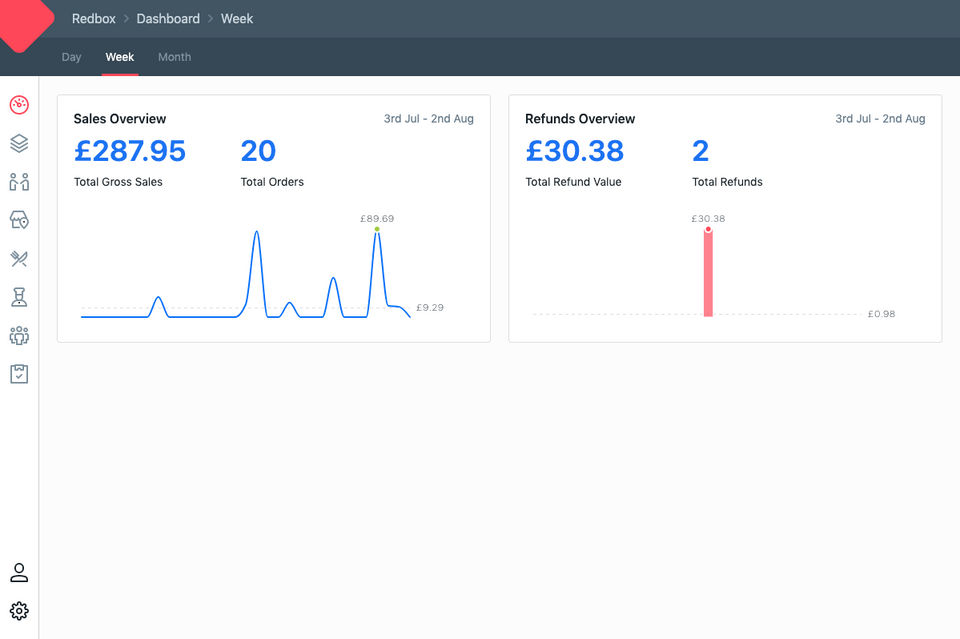Click the Redbox breadcrumb link
Viewport: 960px width, 639px height.
point(94,18)
